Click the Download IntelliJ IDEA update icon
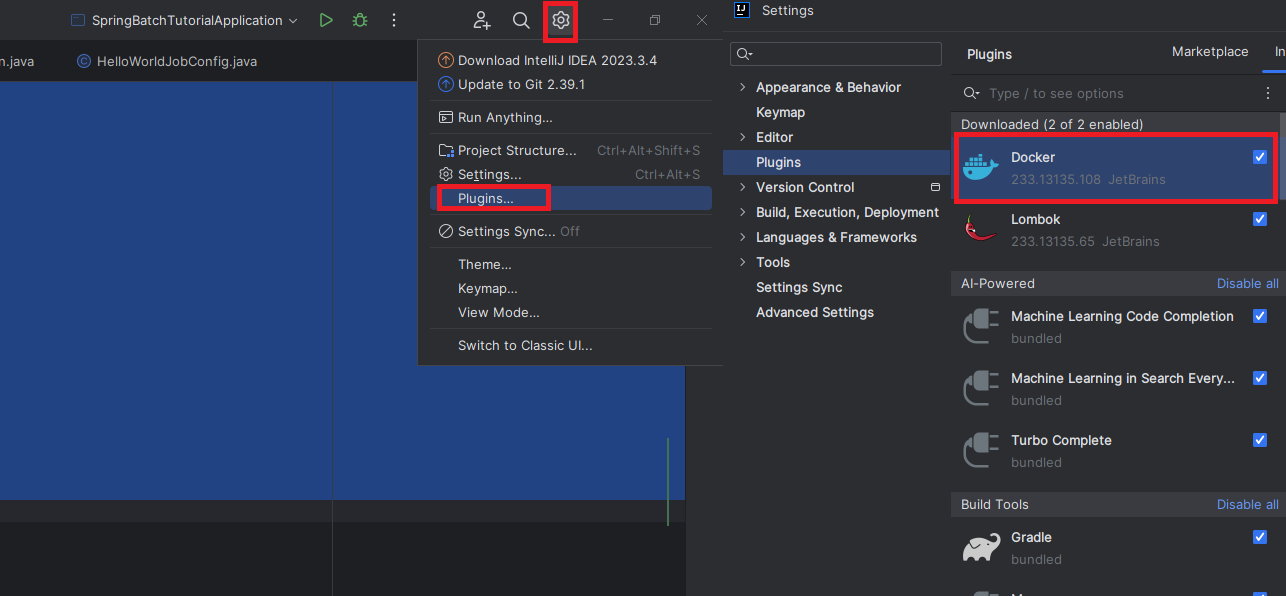The height and width of the screenshot is (596, 1286). (446, 60)
